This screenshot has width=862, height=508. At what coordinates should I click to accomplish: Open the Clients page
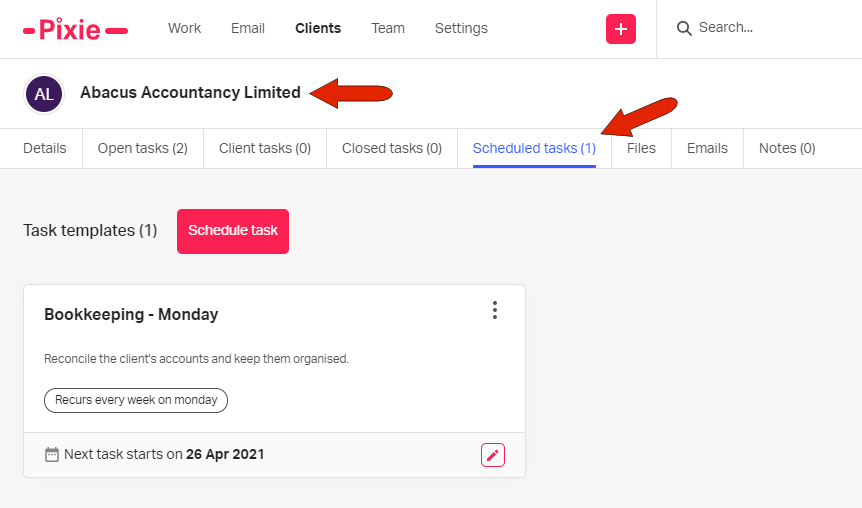point(318,28)
